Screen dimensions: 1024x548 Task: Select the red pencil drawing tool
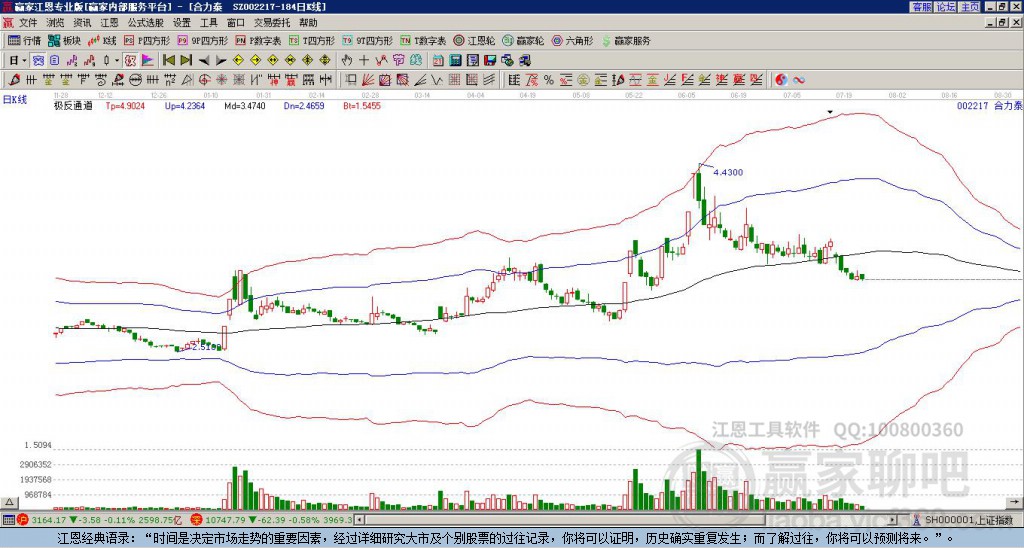pyautogui.click(x=14, y=80)
